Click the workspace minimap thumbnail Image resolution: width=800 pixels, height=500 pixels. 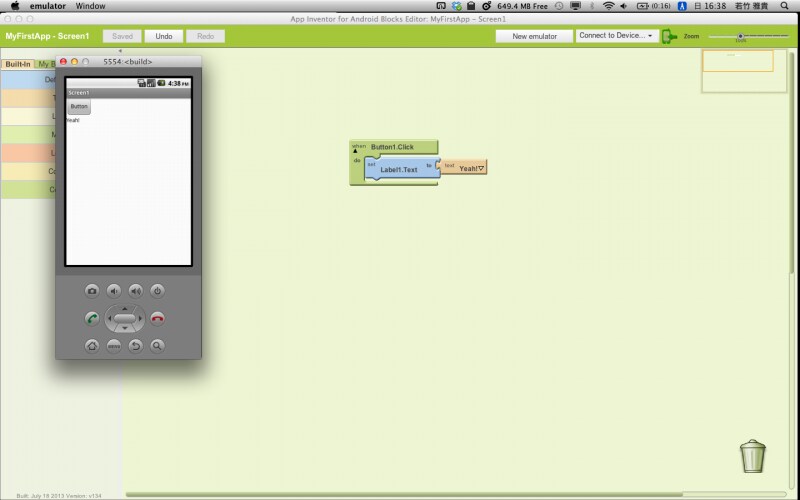pyautogui.click(x=737, y=60)
